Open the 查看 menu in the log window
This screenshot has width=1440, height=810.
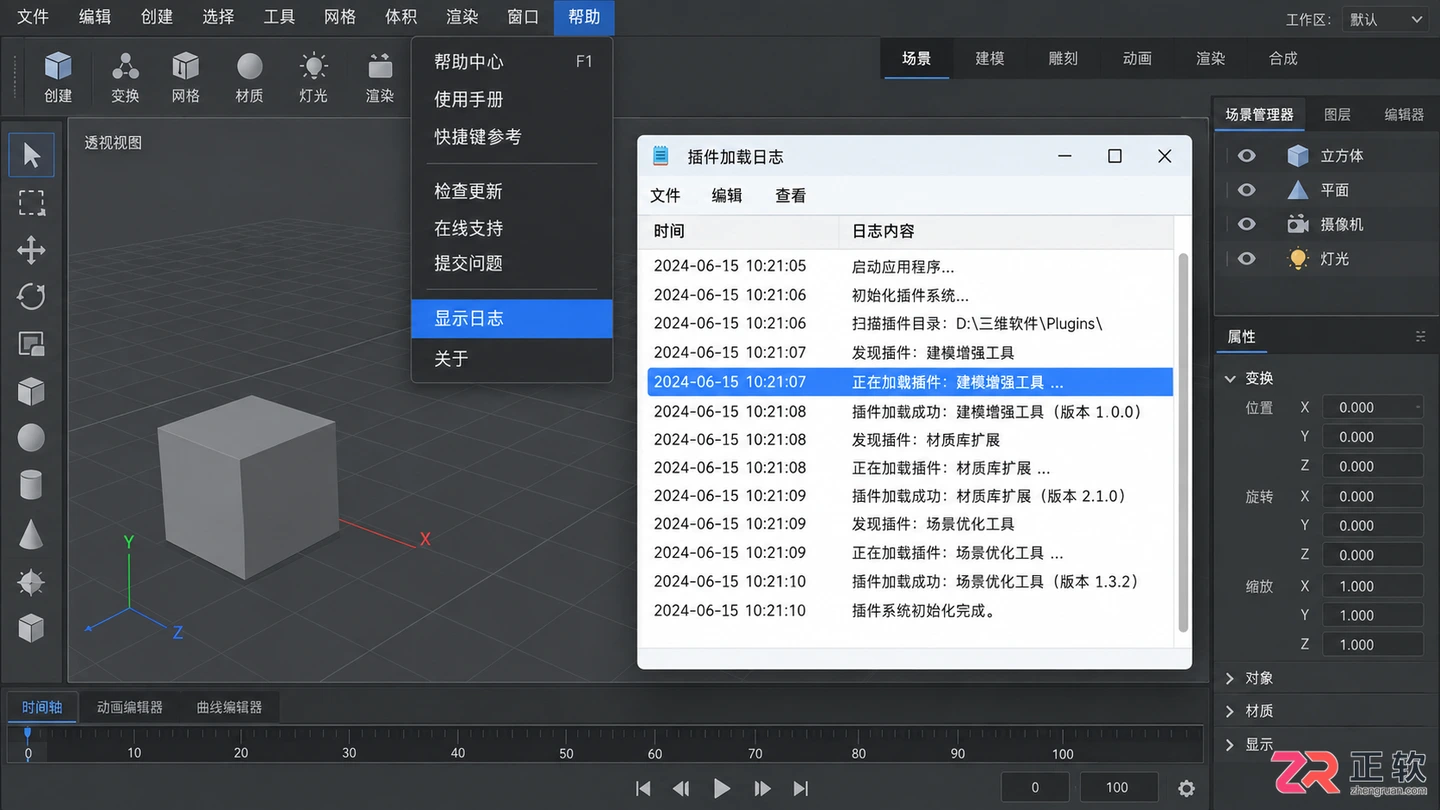[790, 196]
